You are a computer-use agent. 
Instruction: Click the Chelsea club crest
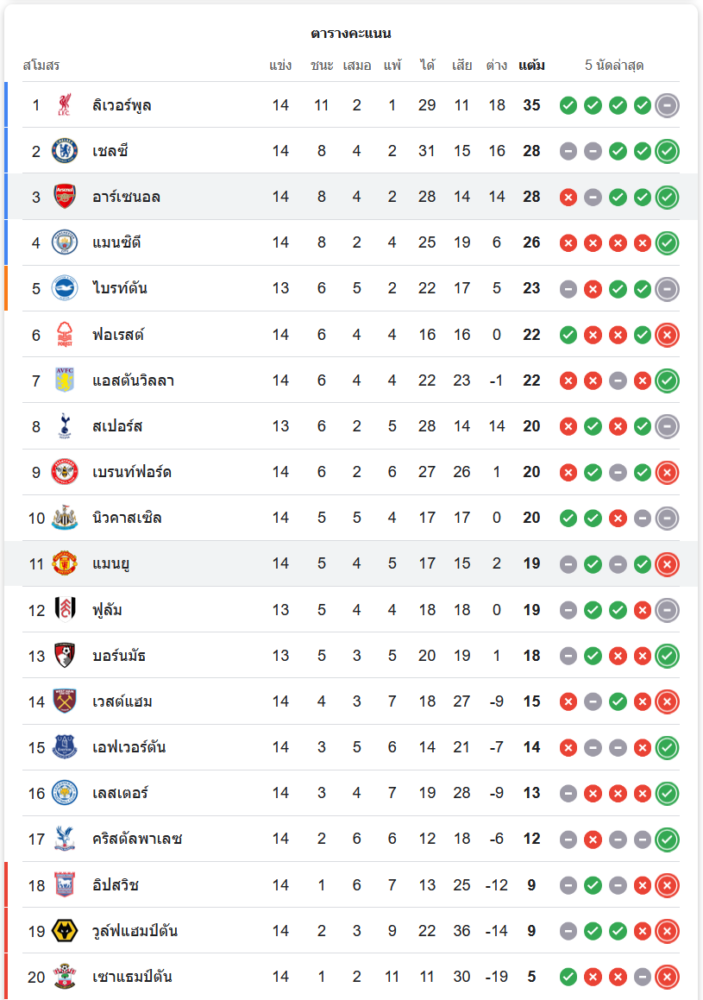point(65,151)
